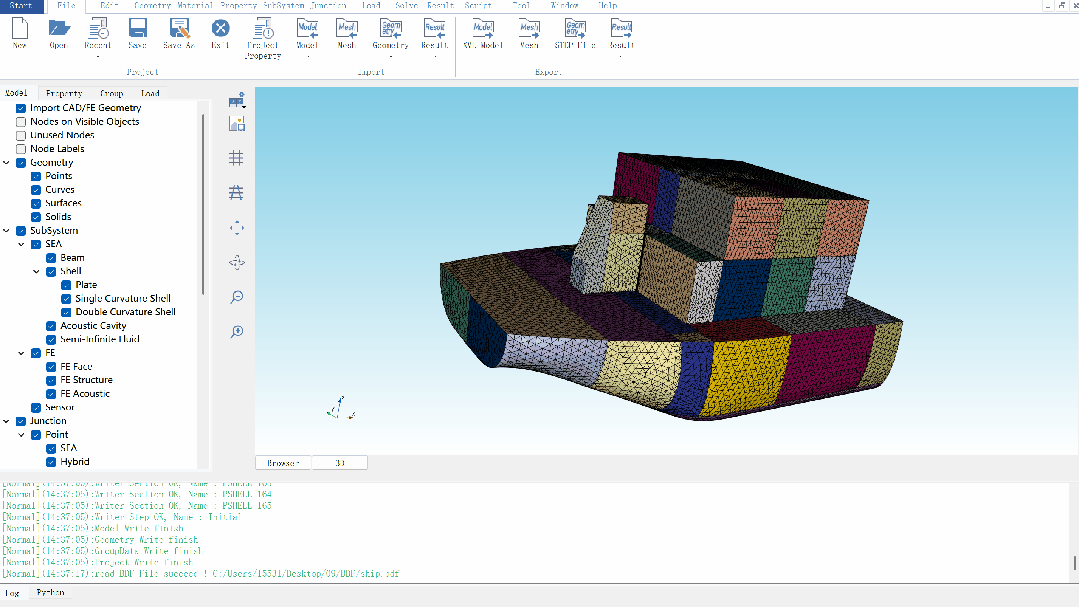Switch to the Property panel tab
This screenshot has width=1079, height=607.
click(x=64, y=93)
